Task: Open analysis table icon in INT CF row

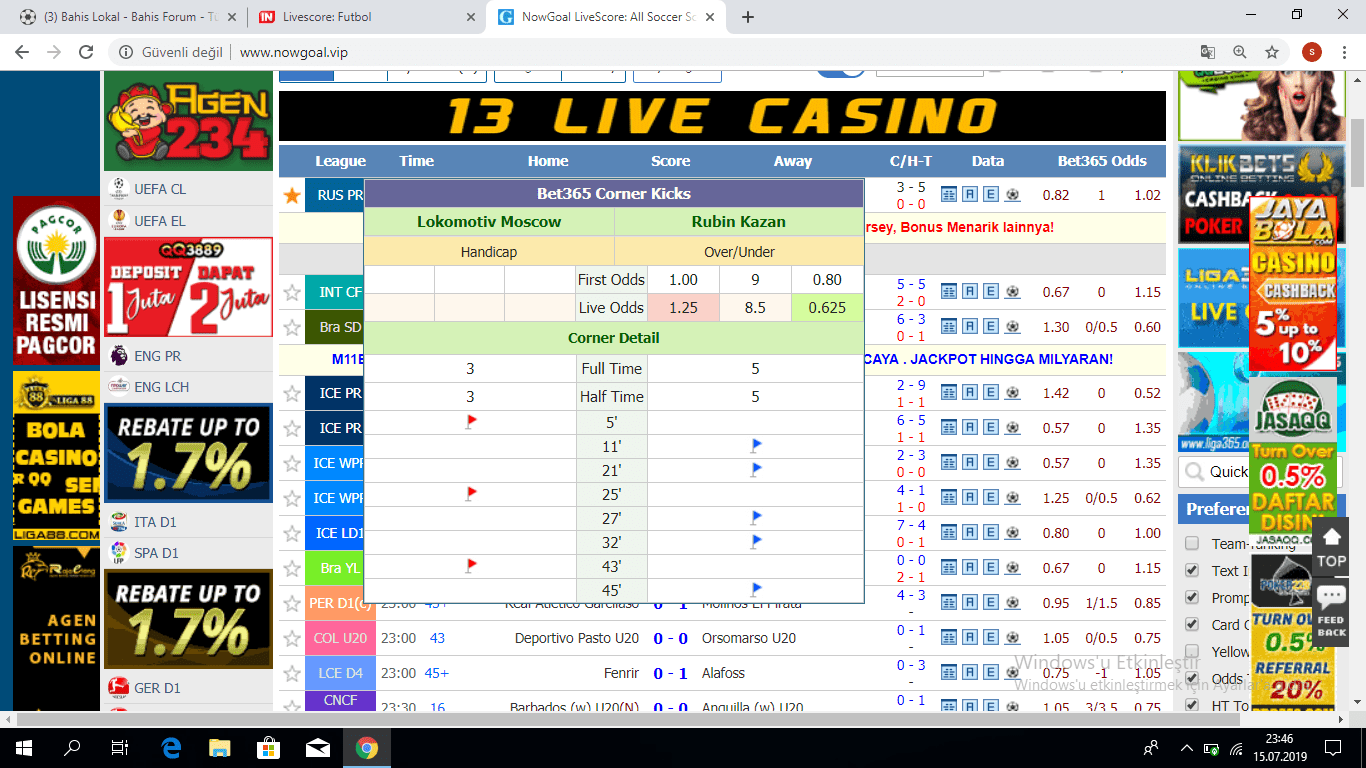Action: 949,292
